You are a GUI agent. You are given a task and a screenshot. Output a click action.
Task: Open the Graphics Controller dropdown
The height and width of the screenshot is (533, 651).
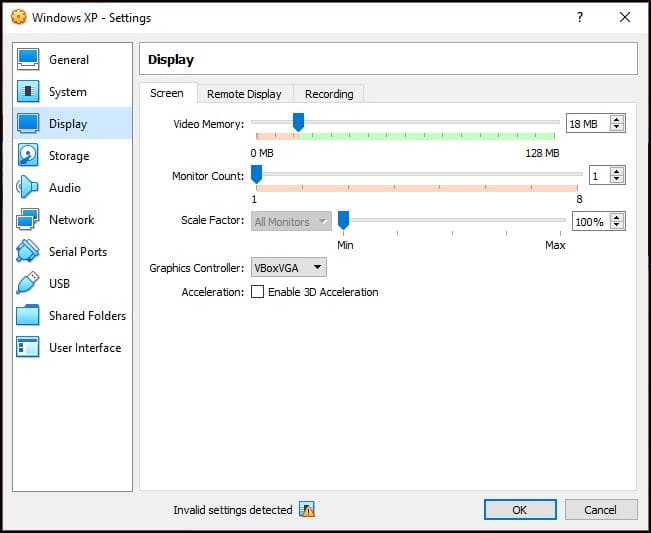(288, 267)
